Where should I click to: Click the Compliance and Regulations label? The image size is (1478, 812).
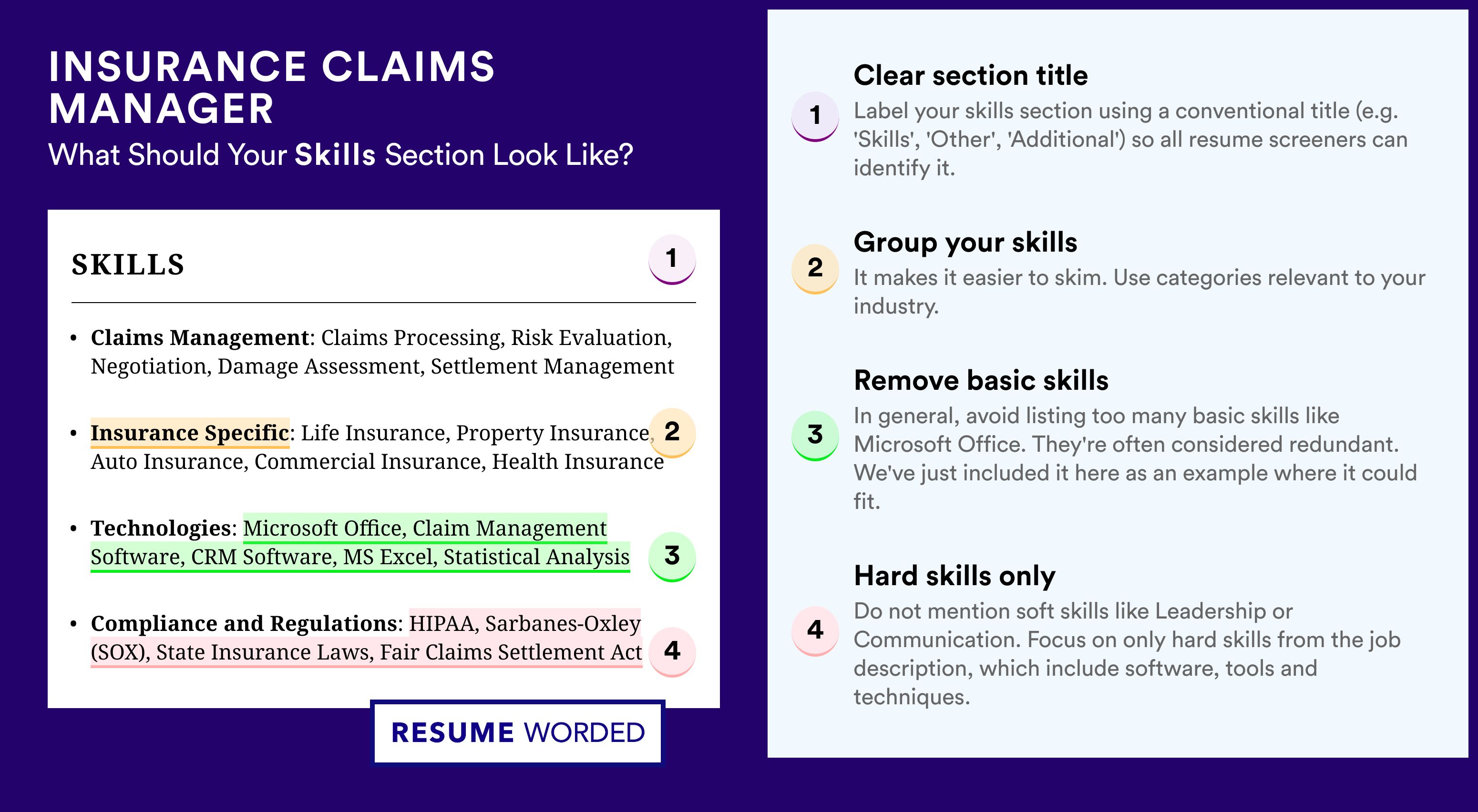click(243, 623)
